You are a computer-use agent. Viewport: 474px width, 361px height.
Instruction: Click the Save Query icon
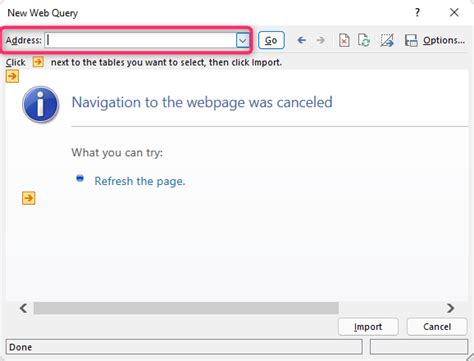tap(411, 40)
